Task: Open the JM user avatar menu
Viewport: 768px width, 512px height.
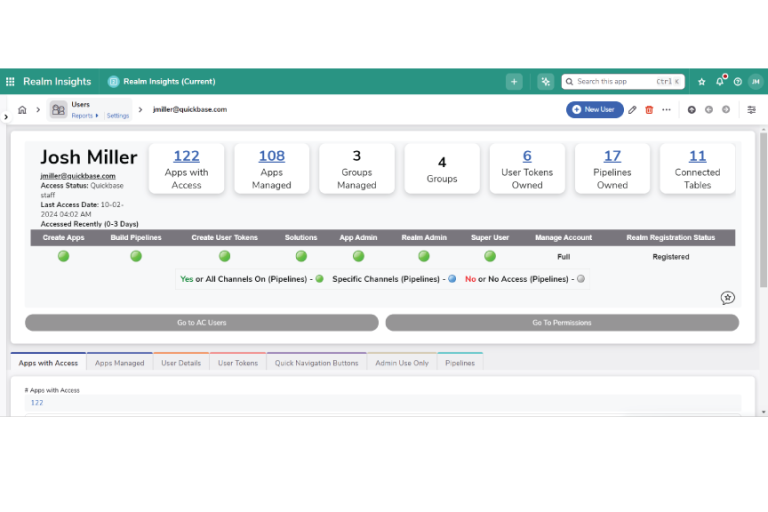Action: pos(754,82)
